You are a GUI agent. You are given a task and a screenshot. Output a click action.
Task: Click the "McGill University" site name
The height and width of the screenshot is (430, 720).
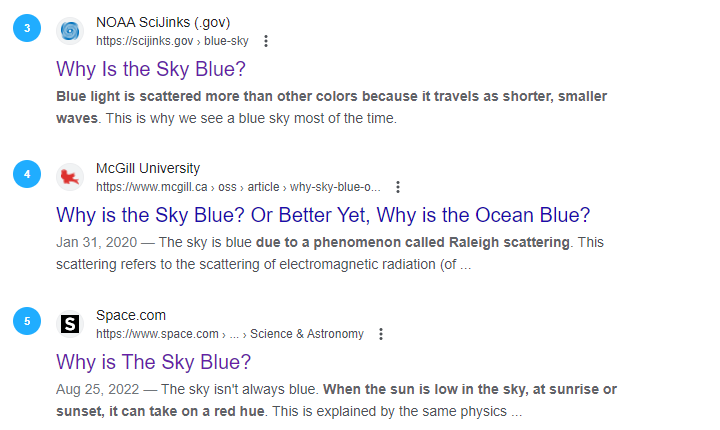coord(148,168)
